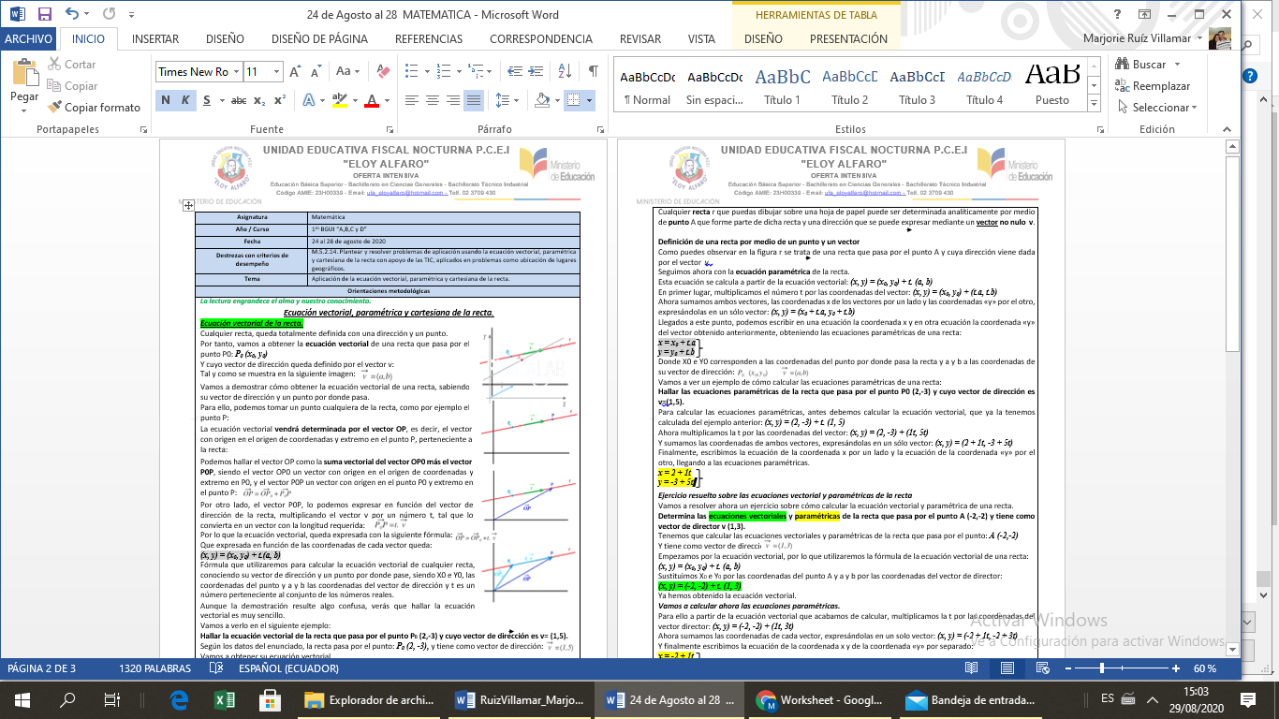Viewport: 1279px width, 719px height.
Task: Switch to the REFERENCIAS tab
Action: (428, 39)
